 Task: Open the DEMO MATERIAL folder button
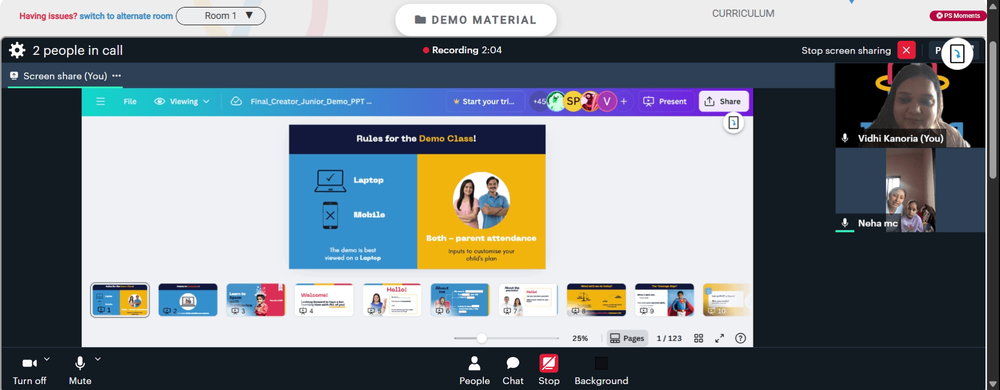pos(476,20)
